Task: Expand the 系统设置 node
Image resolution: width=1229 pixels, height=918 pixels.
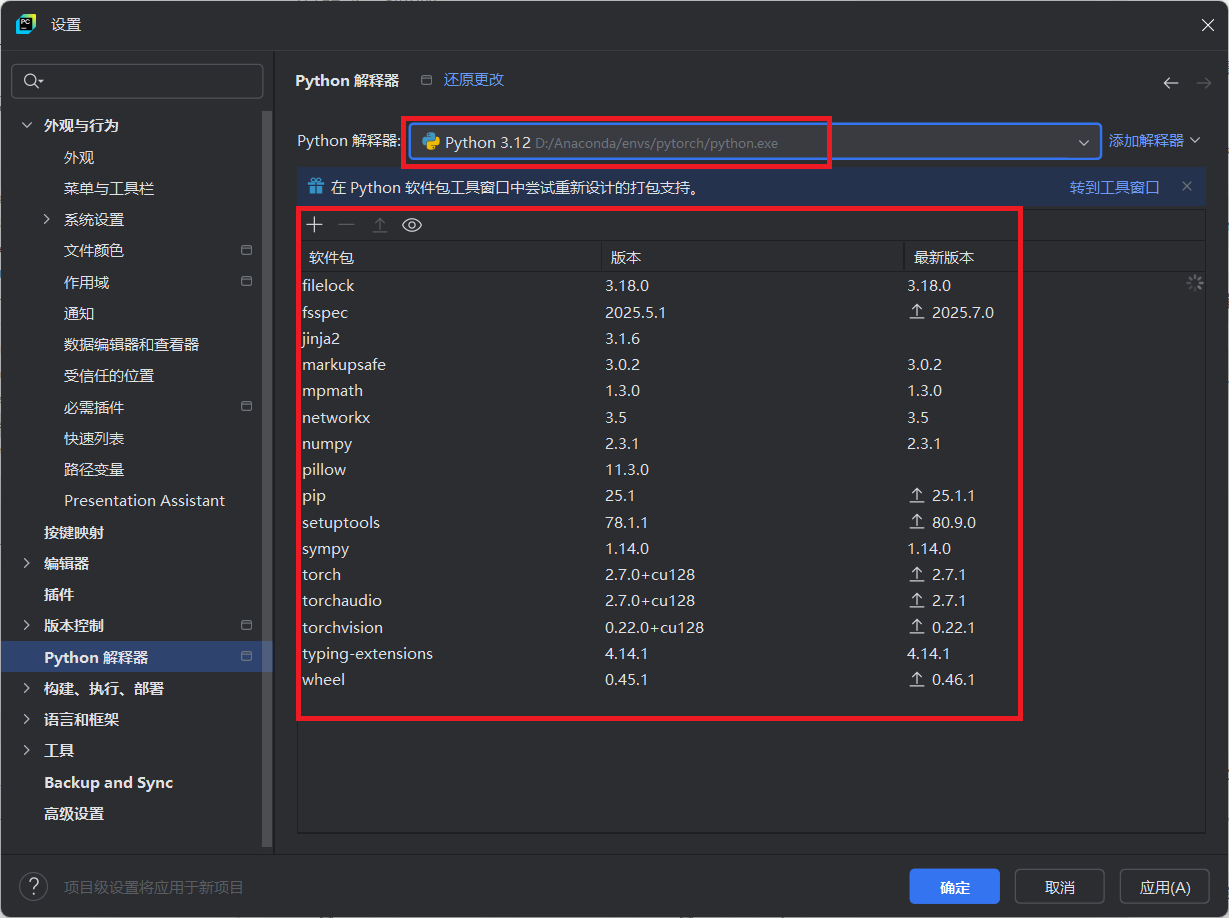Action: pyautogui.click(x=47, y=219)
